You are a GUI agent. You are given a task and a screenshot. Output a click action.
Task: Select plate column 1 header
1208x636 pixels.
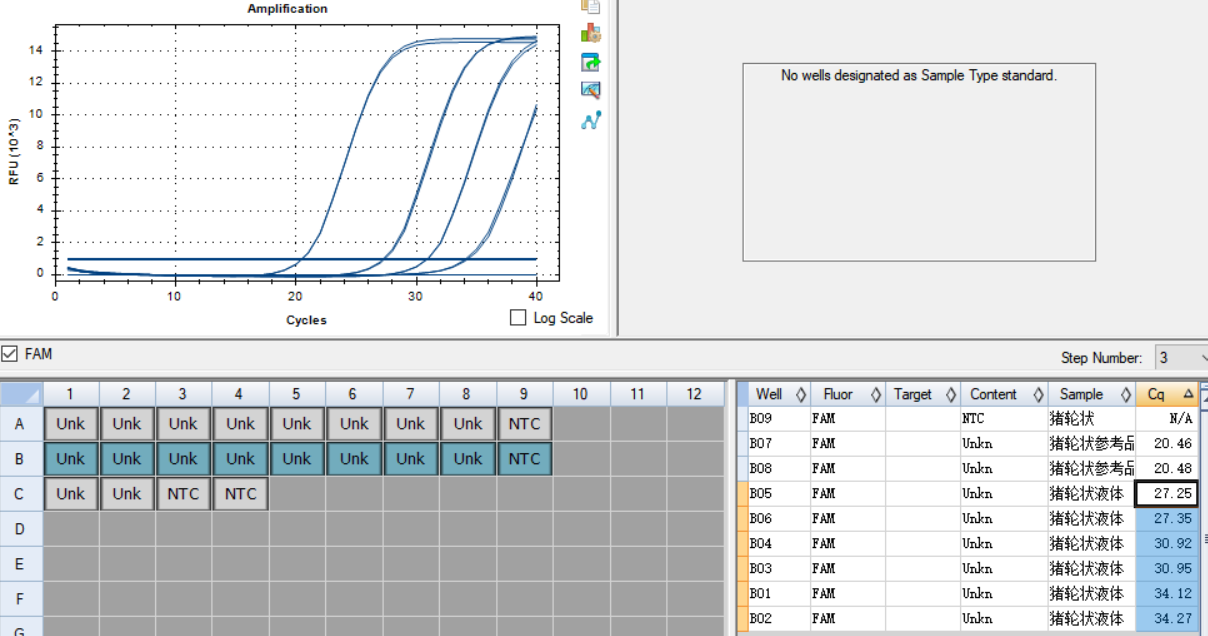tap(70, 394)
